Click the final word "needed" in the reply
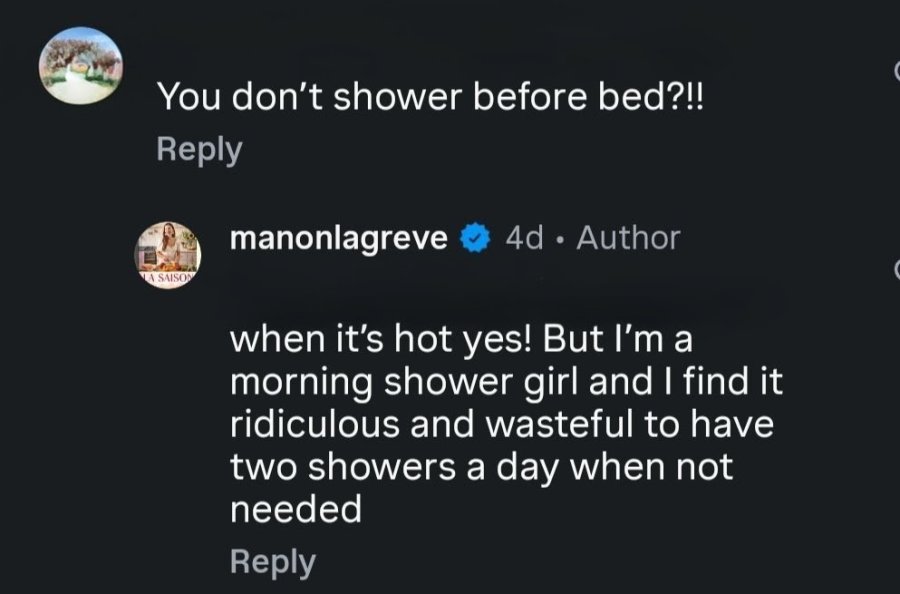Viewport: 900px width, 594px height. (x=296, y=509)
